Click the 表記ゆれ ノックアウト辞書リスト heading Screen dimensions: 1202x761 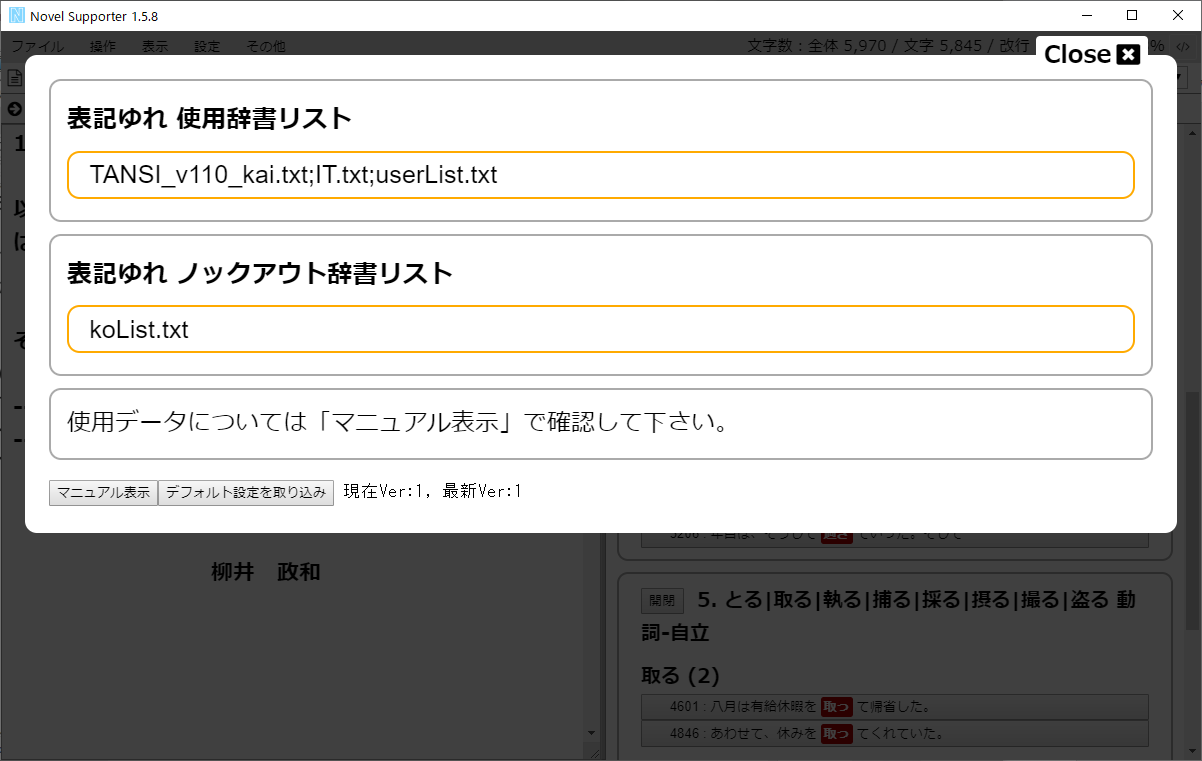tap(260, 272)
